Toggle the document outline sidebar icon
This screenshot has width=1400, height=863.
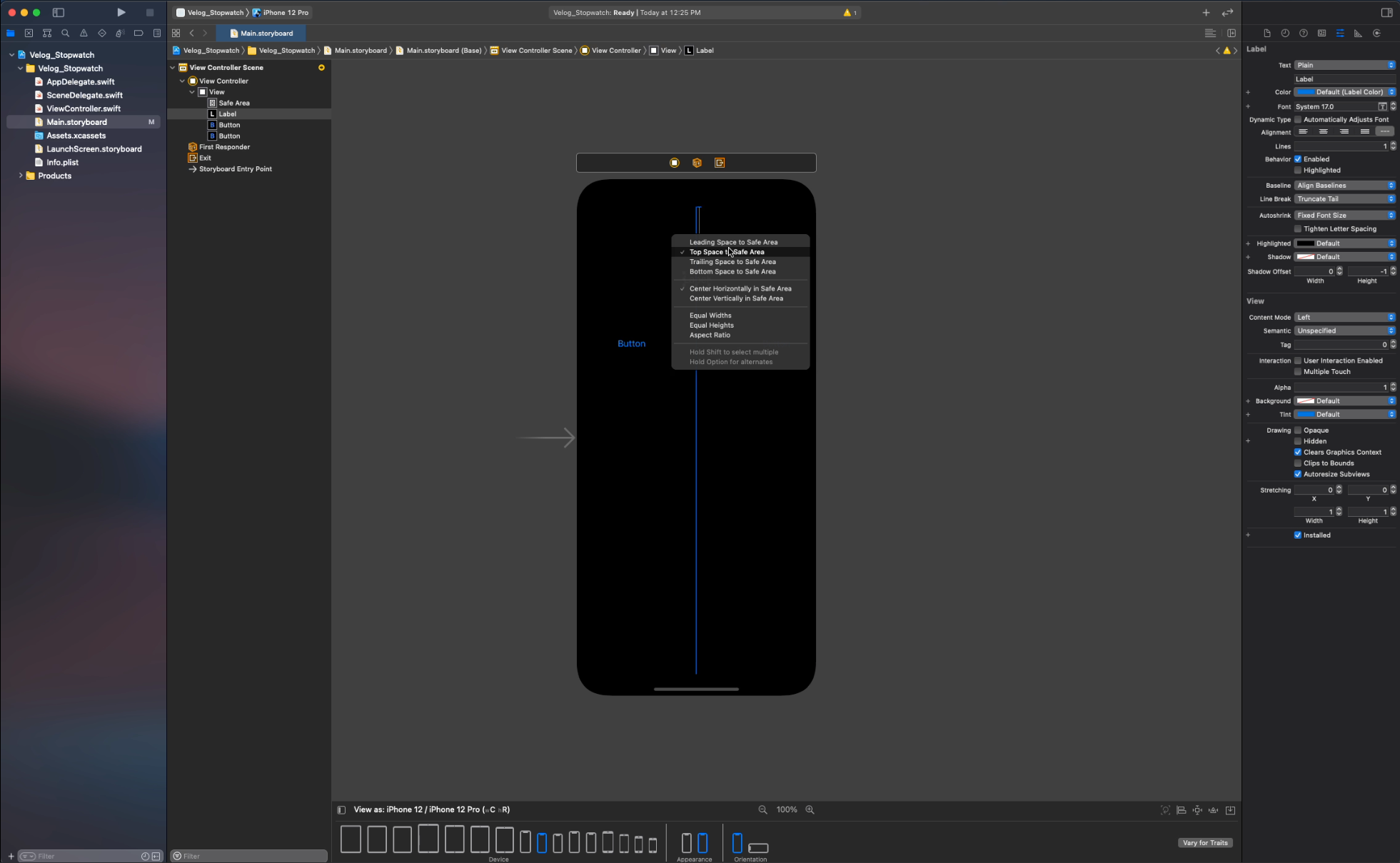pyautogui.click(x=341, y=809)
